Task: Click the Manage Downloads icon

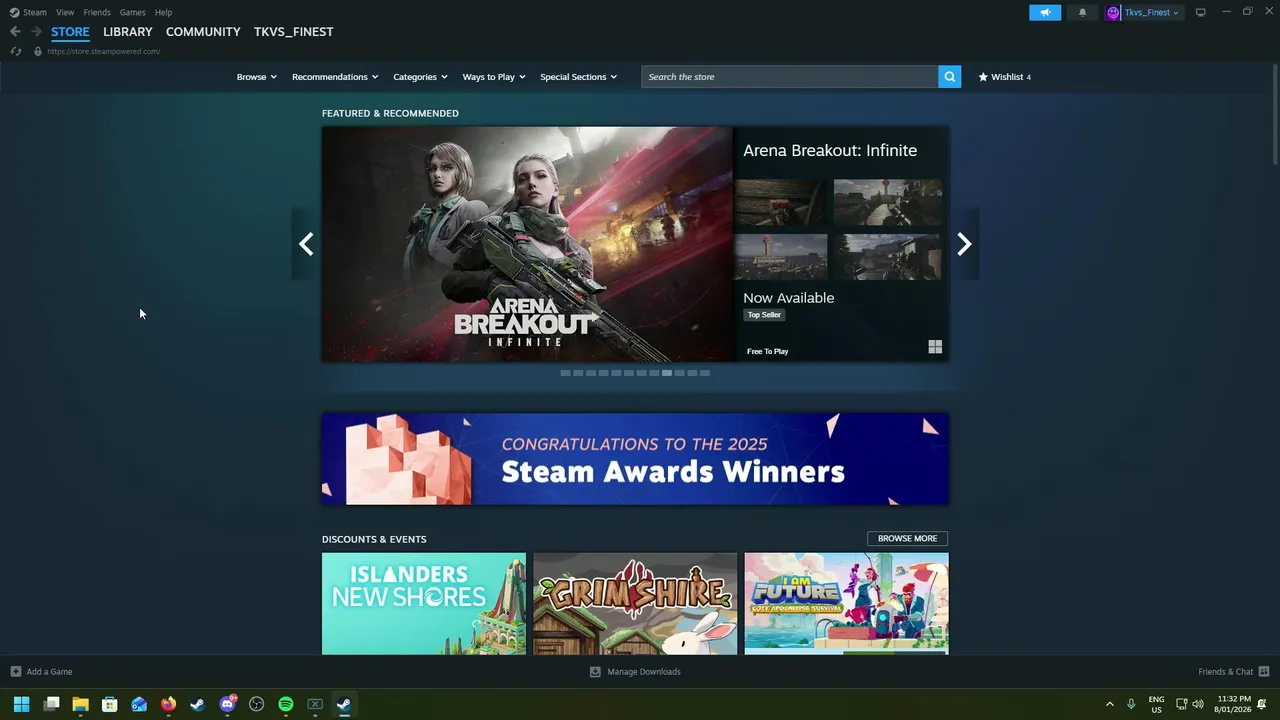Action: click(595, 672)
